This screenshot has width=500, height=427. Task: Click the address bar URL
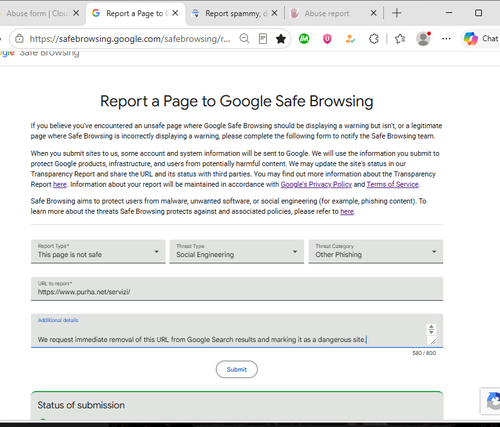[x=130, y=39]
